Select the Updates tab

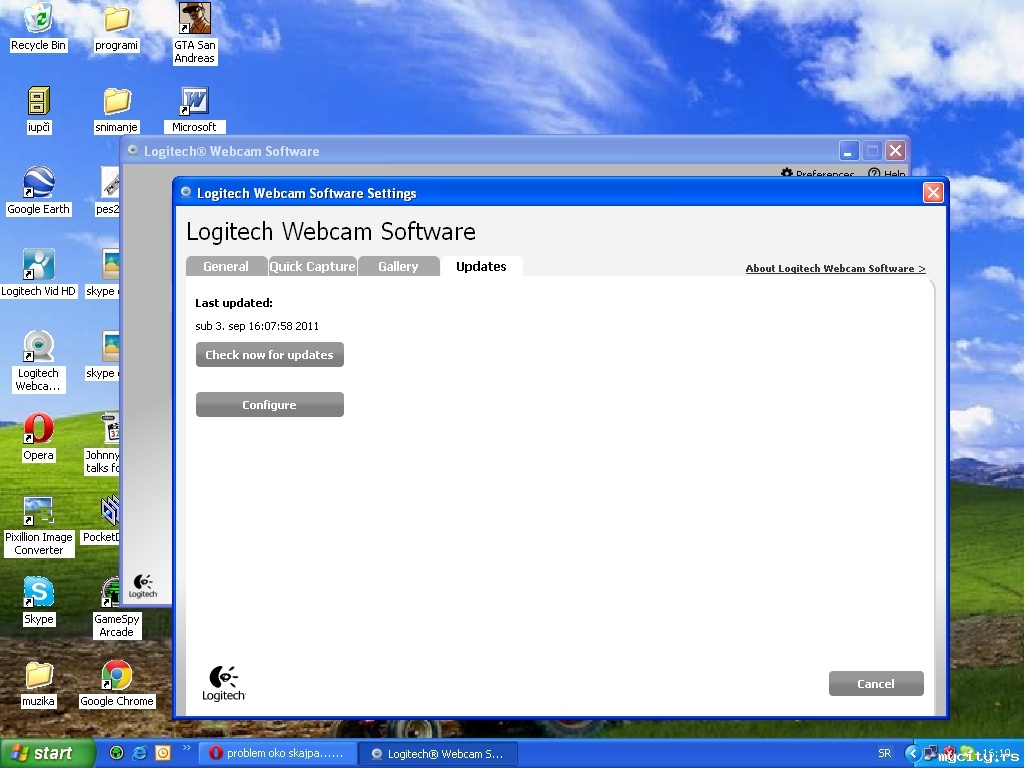[481, 266]
